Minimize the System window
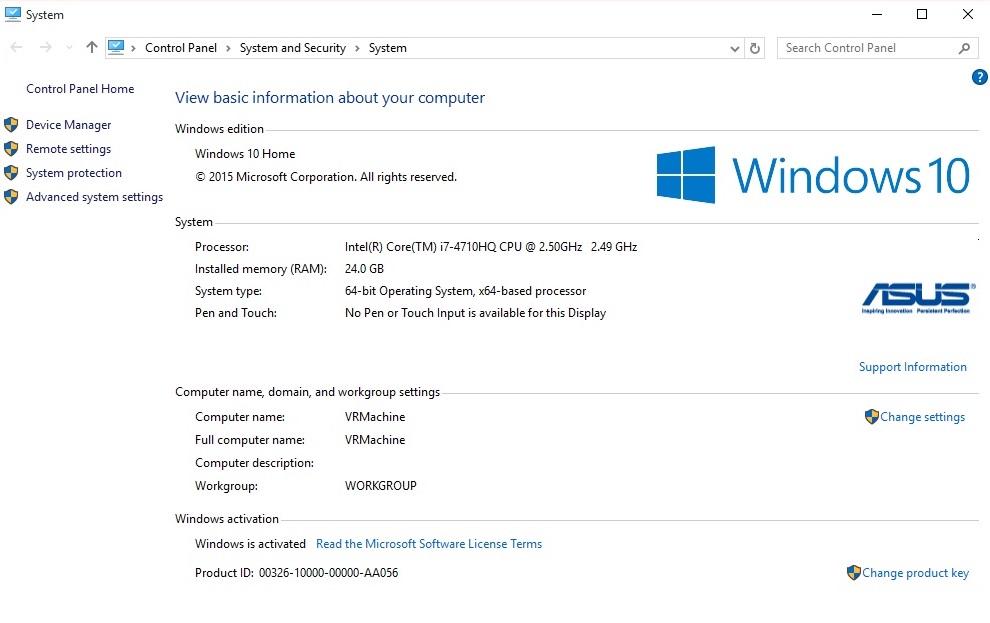Screen dimensions: 990x623 point(876,14)
